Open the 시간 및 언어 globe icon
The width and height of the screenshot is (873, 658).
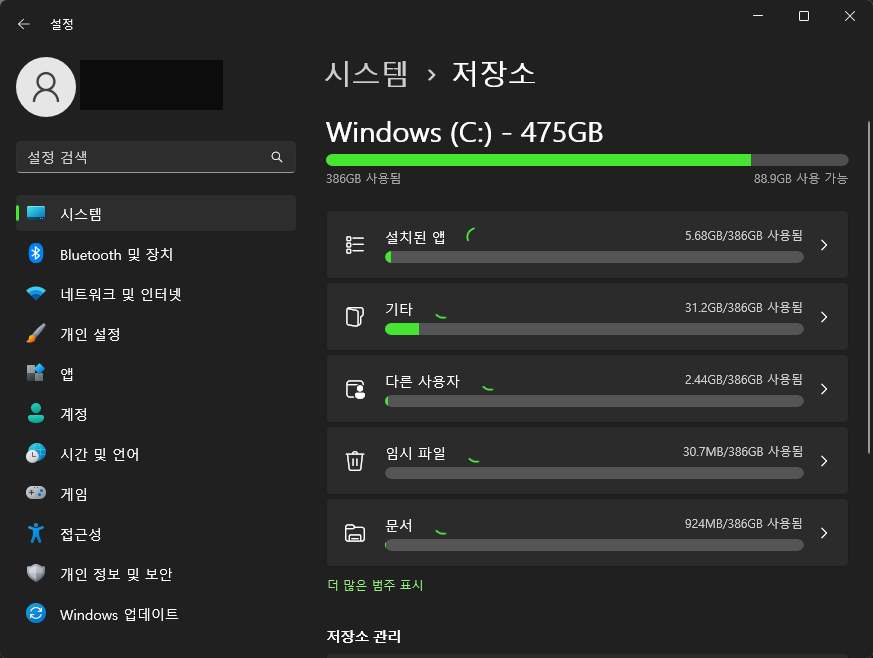tap(36, 453)
